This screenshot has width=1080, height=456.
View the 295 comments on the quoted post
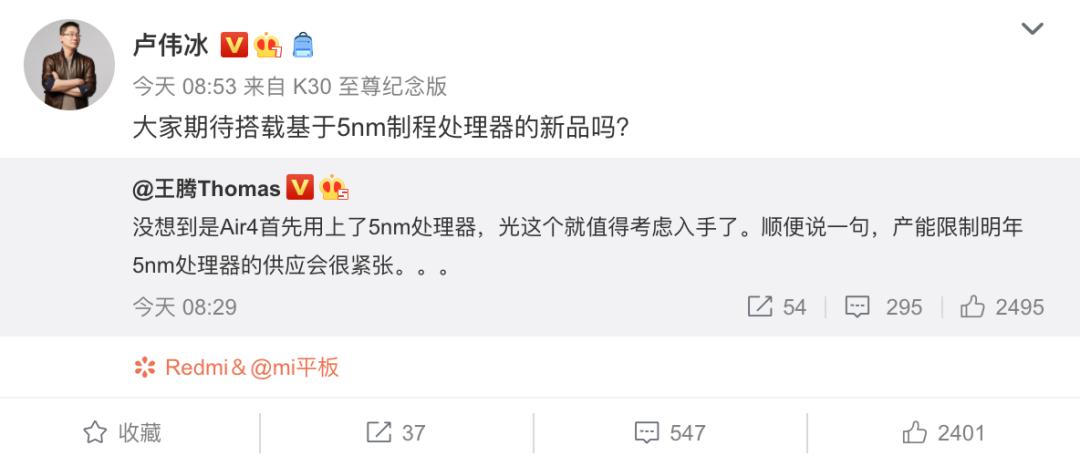coord(884,307)
